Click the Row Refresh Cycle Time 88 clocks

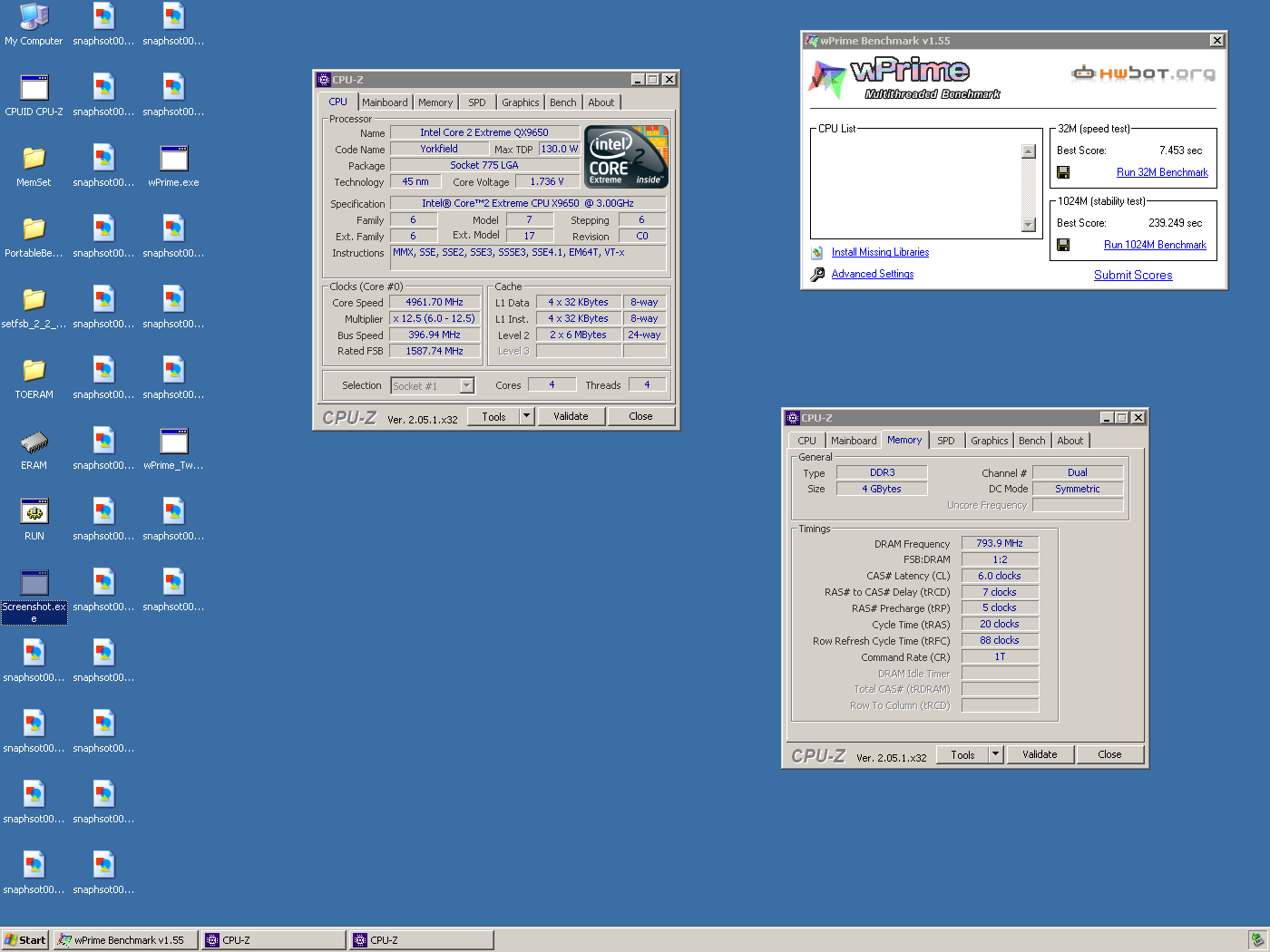click(1000, 640)
